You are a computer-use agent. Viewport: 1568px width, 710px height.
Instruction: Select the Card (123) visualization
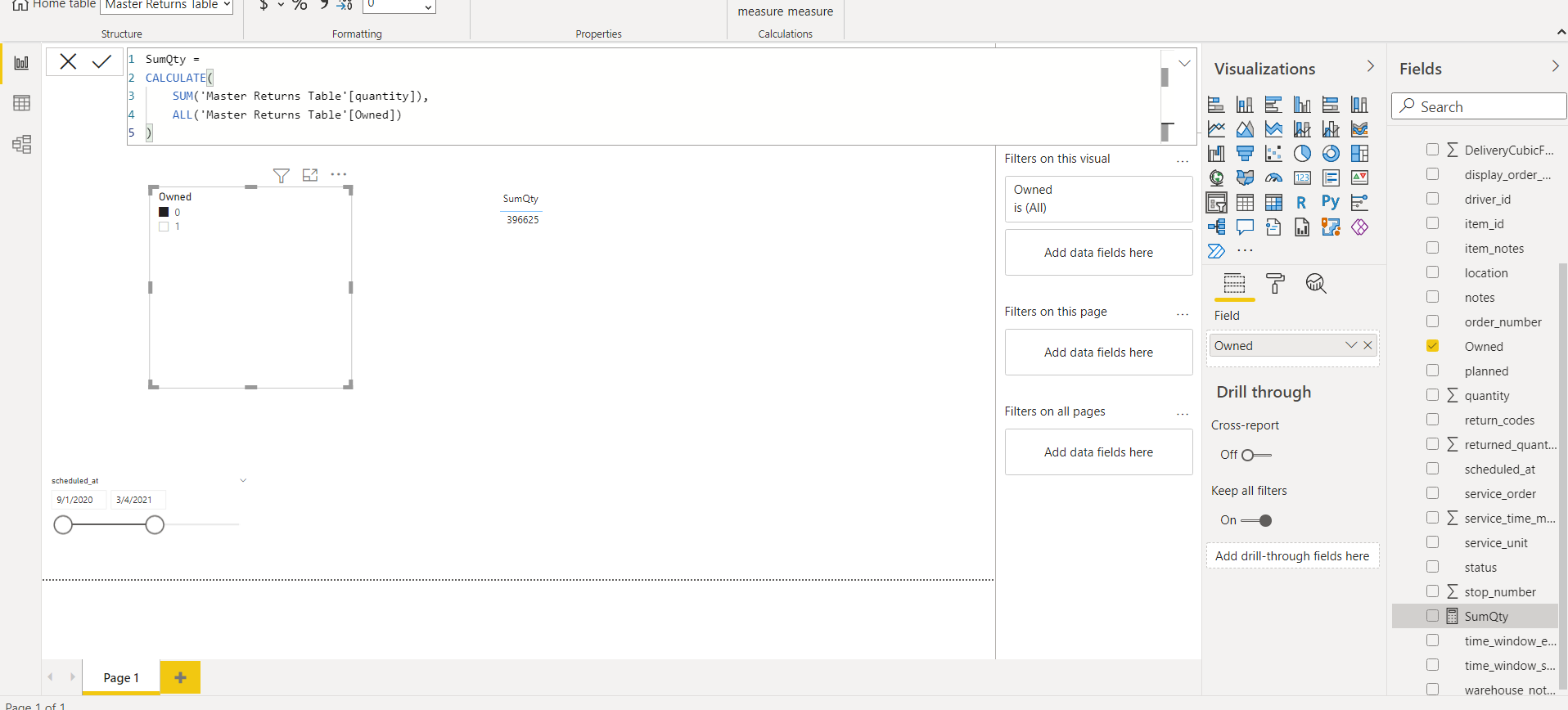click(x=1302, y=177)
